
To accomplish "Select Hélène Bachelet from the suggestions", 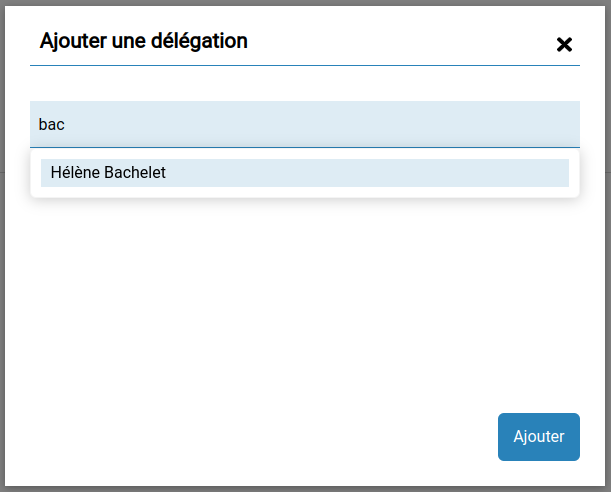I will pos(305,173).
